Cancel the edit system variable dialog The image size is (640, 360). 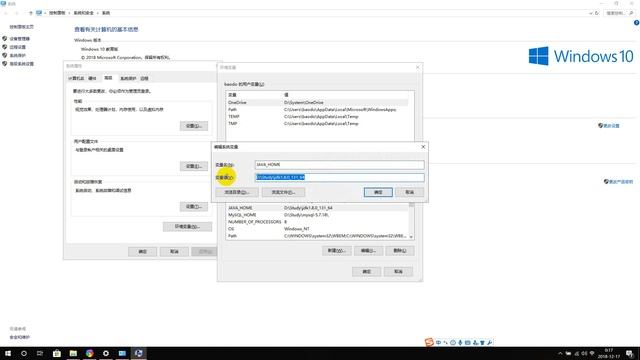[409, 192]
